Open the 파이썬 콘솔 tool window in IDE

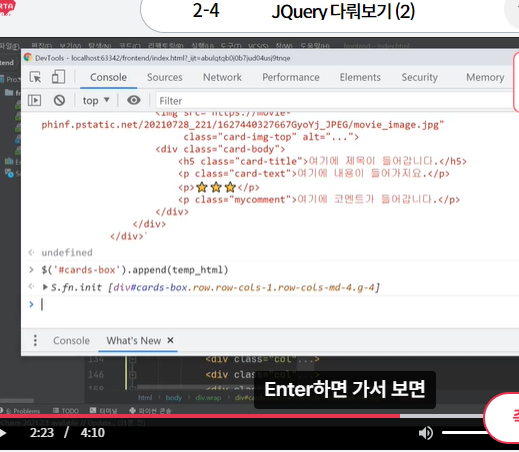click(x=155, y=411)
